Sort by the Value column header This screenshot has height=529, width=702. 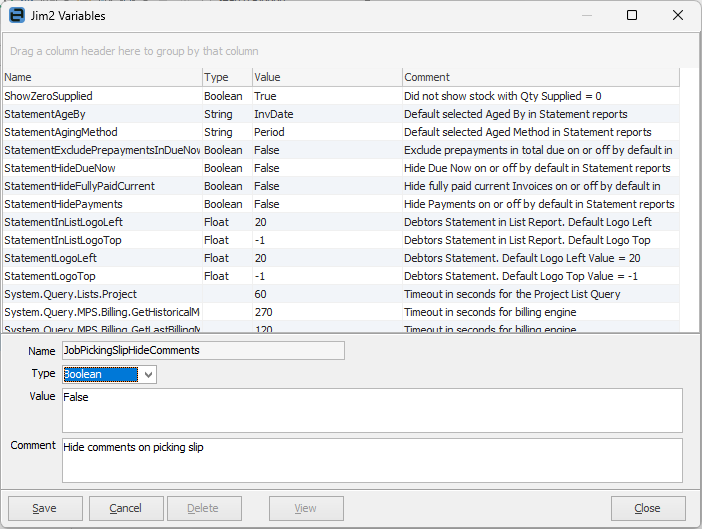click(x=325, y=77)
